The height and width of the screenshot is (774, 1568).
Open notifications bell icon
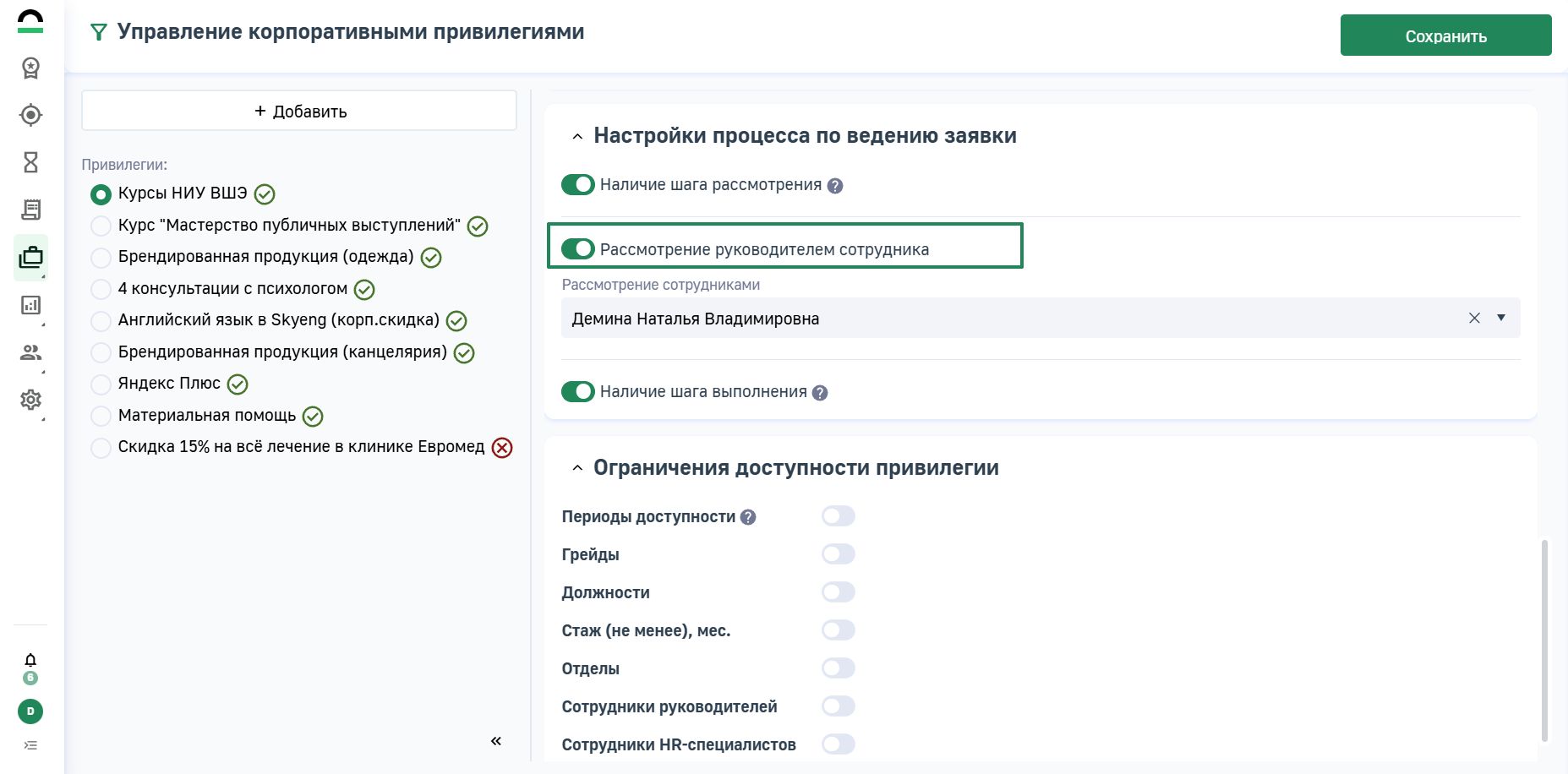click(30, 660)
